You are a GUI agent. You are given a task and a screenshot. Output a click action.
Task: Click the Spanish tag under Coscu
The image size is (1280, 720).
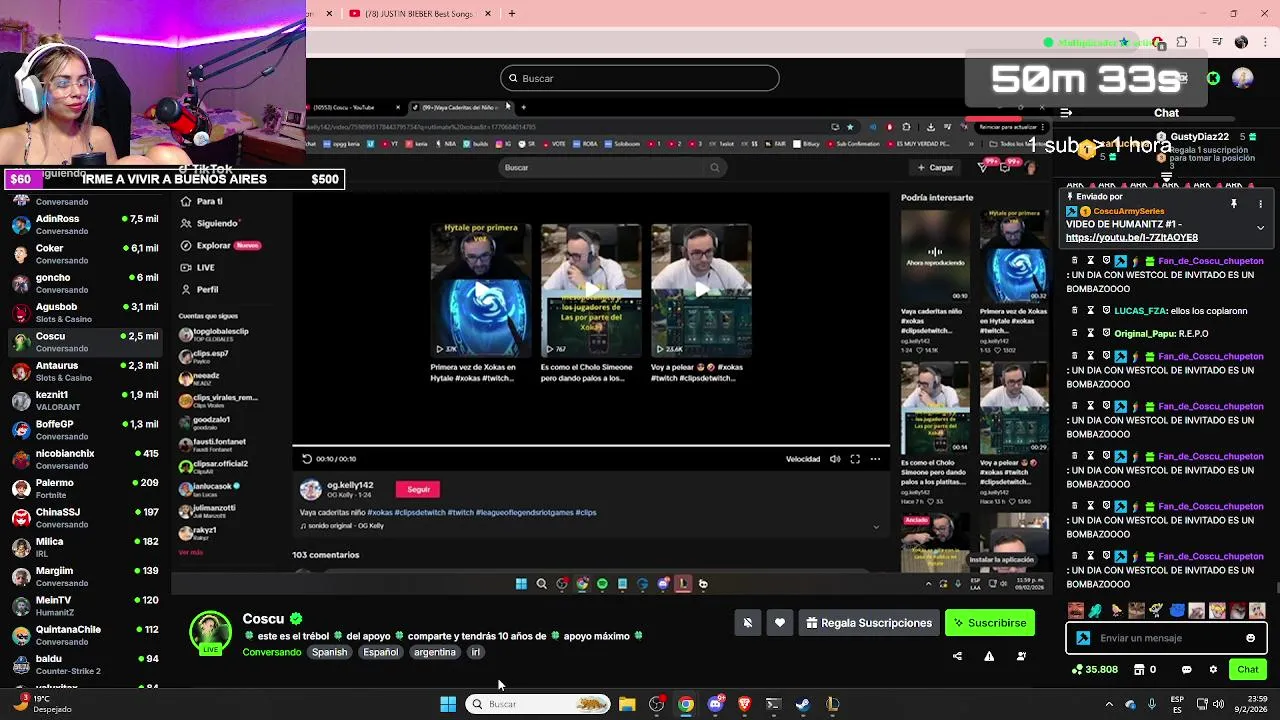coord(329,652)
